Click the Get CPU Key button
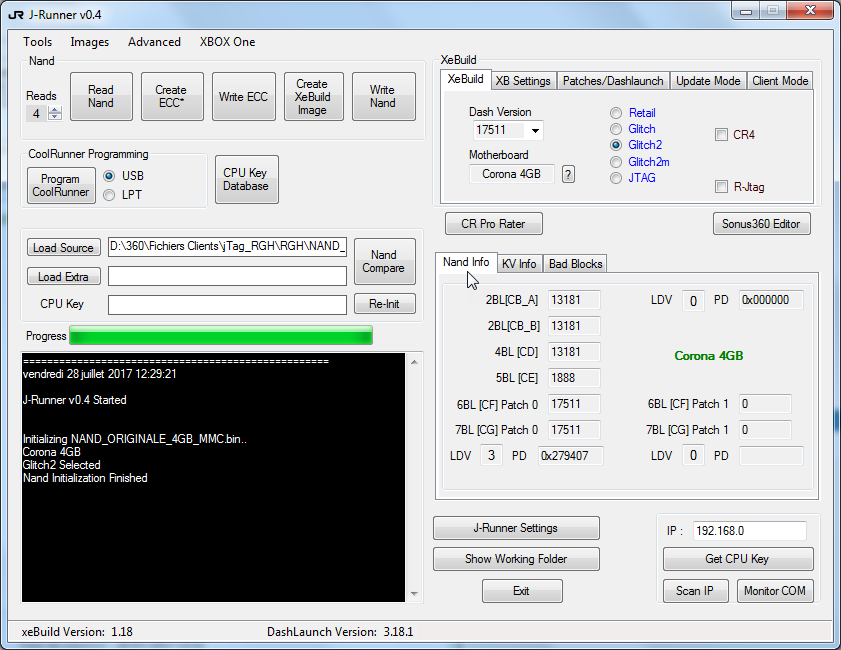This screenshot has height=650, width=841. click(737, 559)
